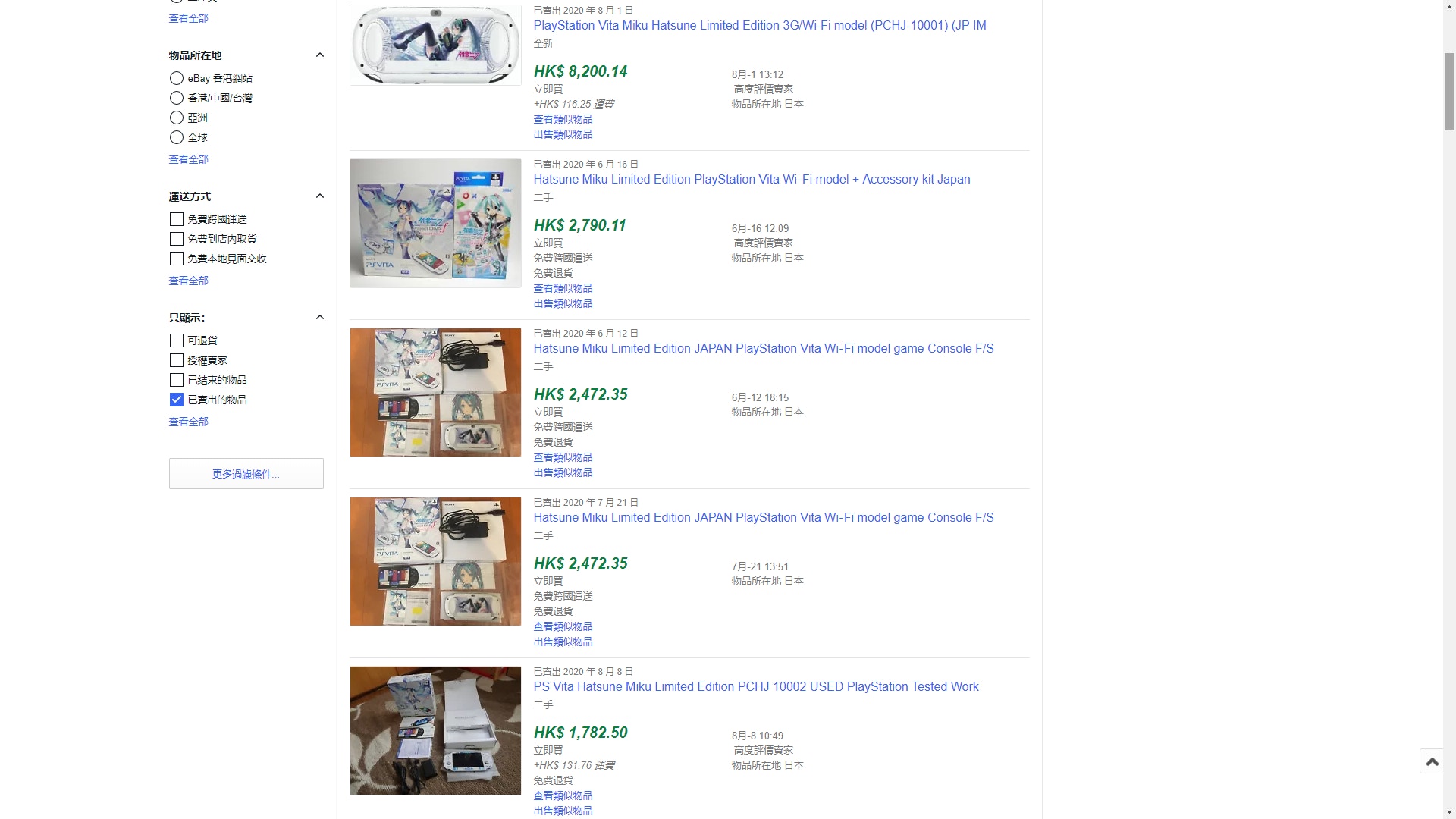Open PlayStation Vita Miku PCHJ-10001 listing title
1456x819 pixels.
click(x=759, y=25)
